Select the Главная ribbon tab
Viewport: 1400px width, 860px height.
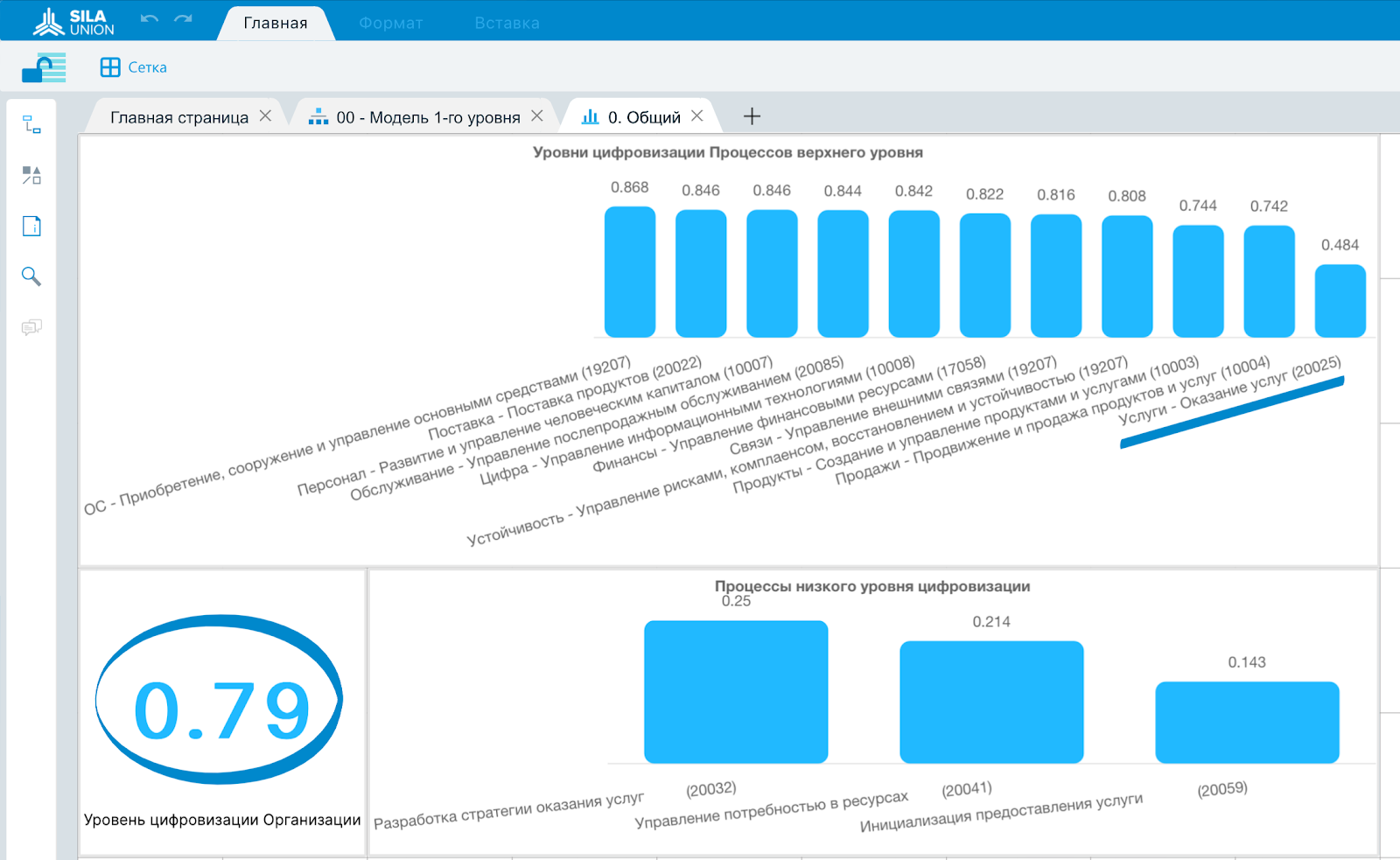click(276, 23)
